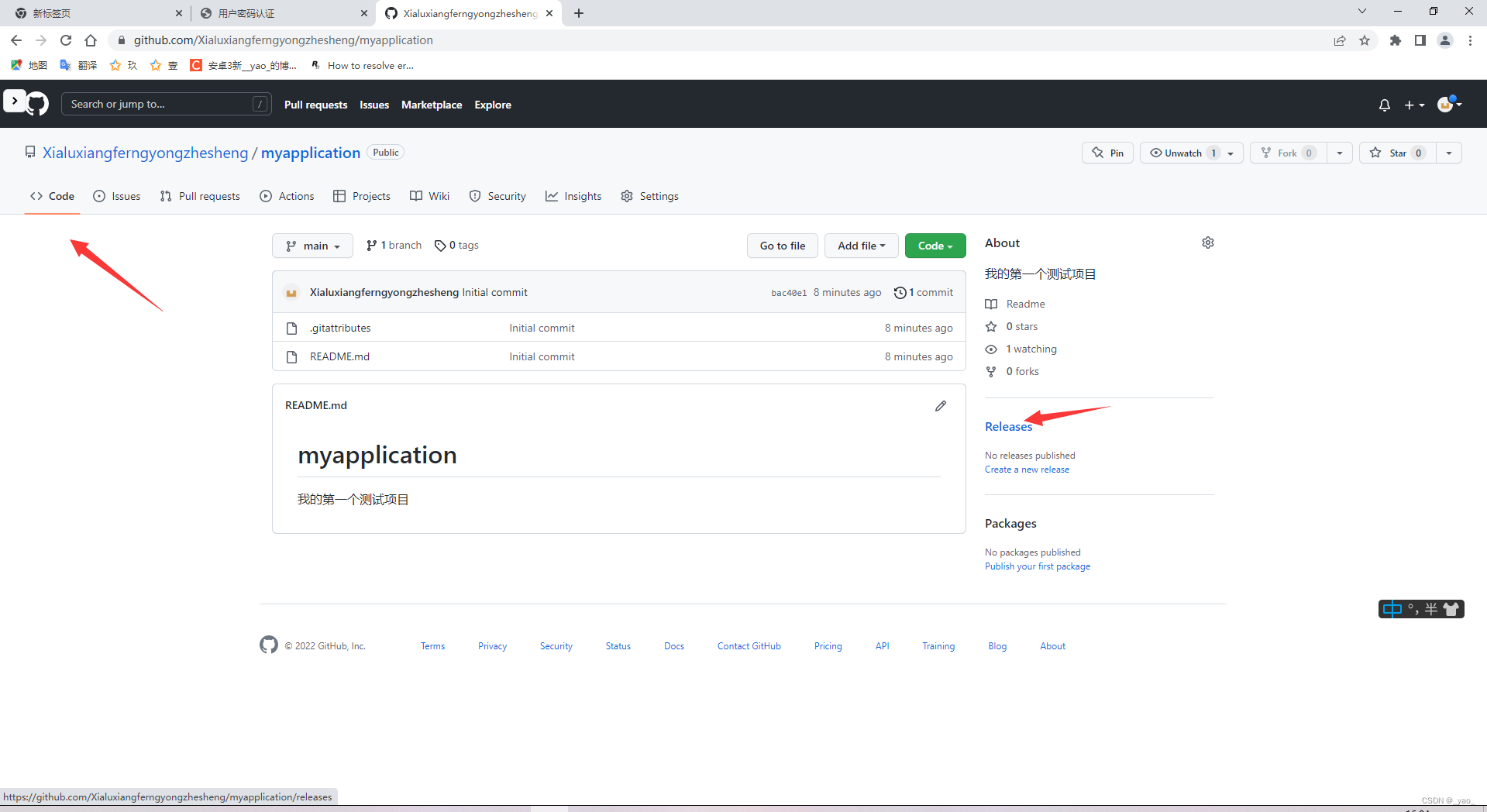
Task: Click the browser address bar URL
Action: (x=284, y=40)
